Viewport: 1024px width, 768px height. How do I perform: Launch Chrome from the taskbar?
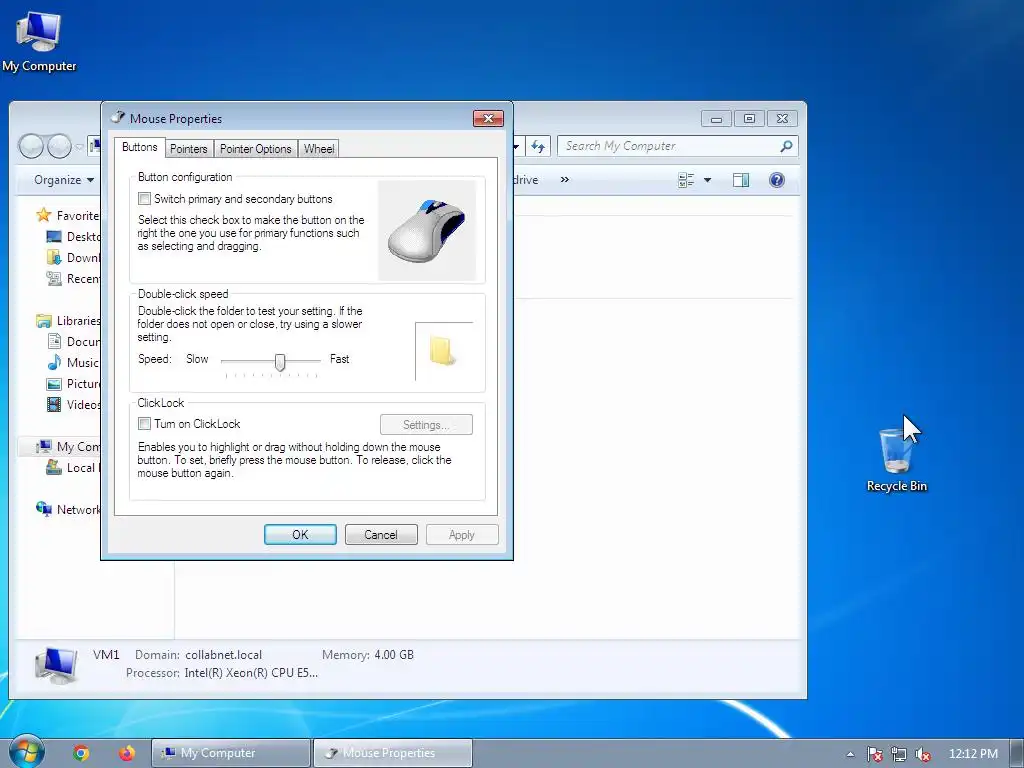81,753
